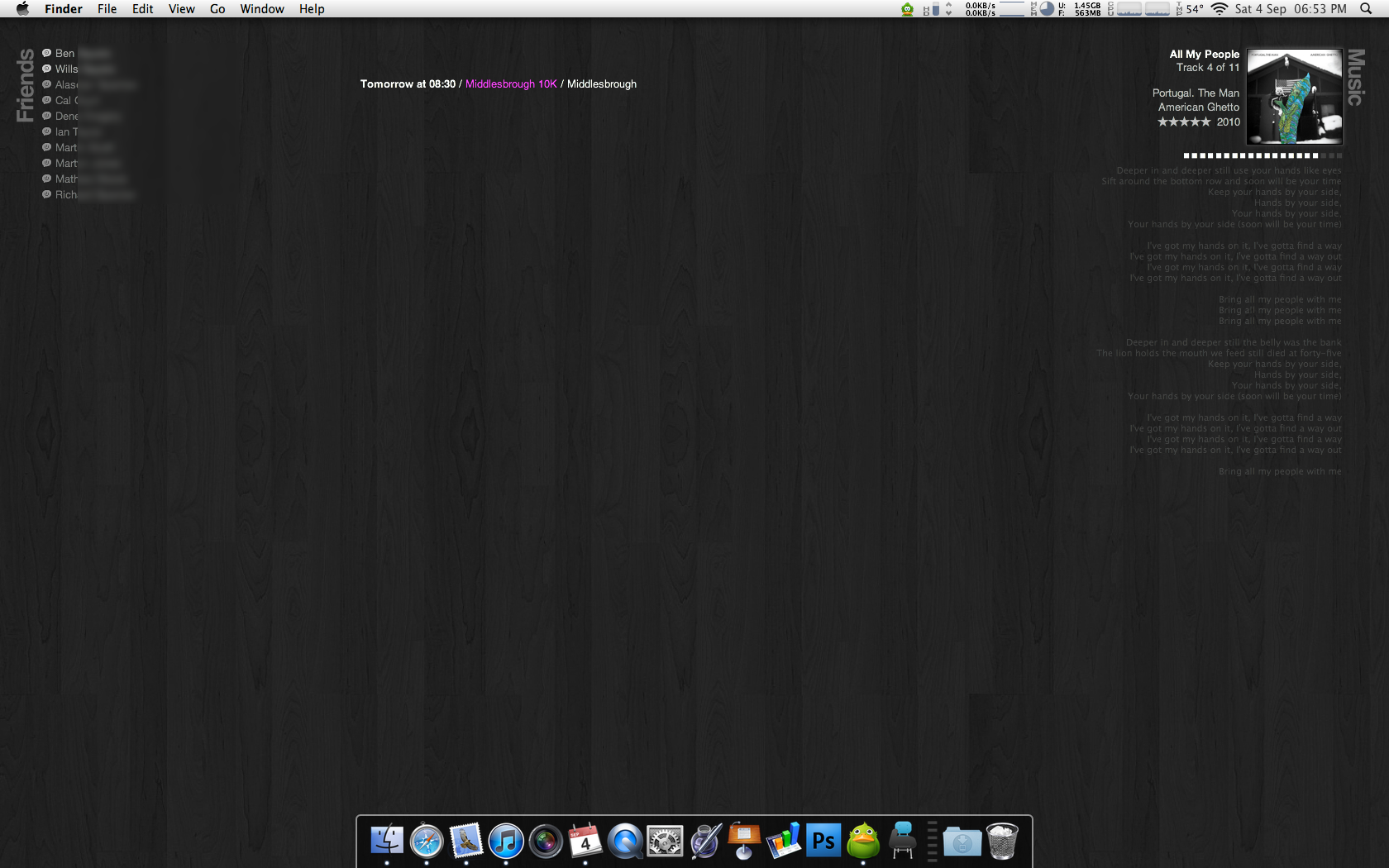Click the Adium duck menu bar icon

click(x=907, y=9)
